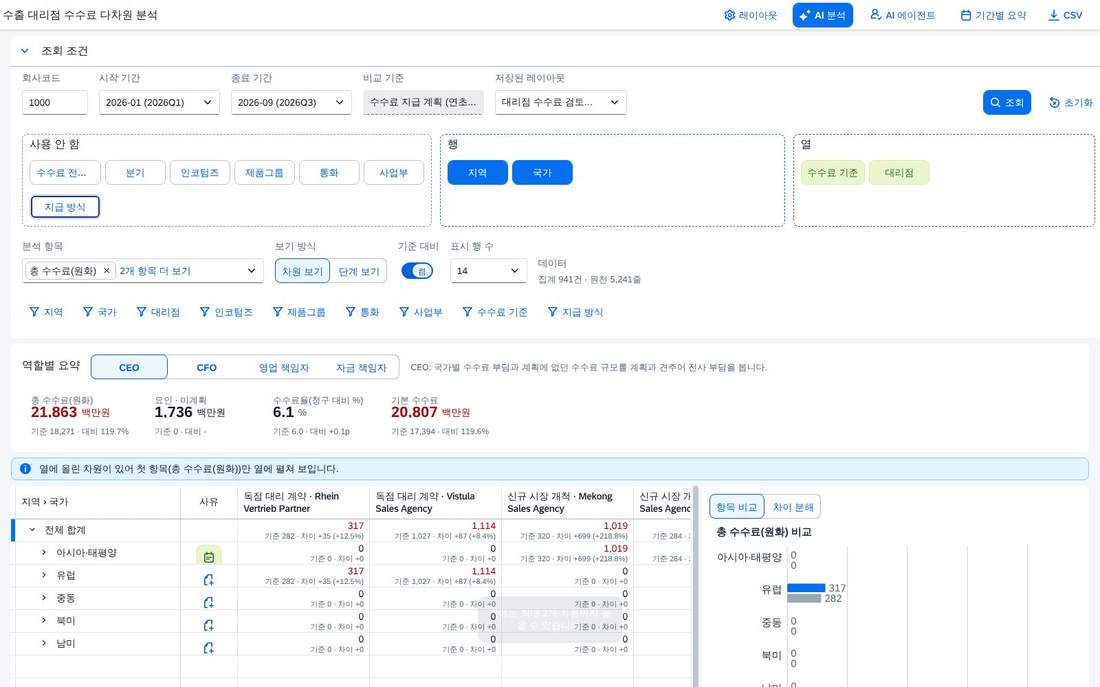Viewport: 1100px width, 687px height.
Task: Switch to the 차이 분해 tab
Action: tap(793, 507)
